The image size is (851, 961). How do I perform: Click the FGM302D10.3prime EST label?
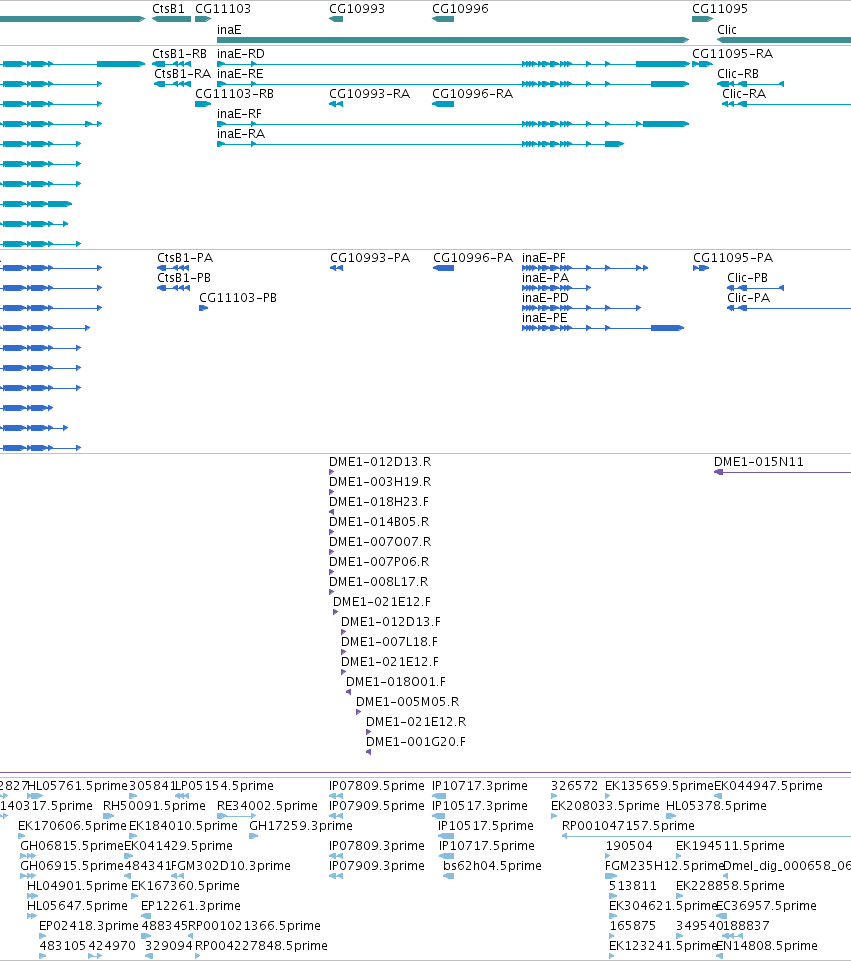[231, 865]
